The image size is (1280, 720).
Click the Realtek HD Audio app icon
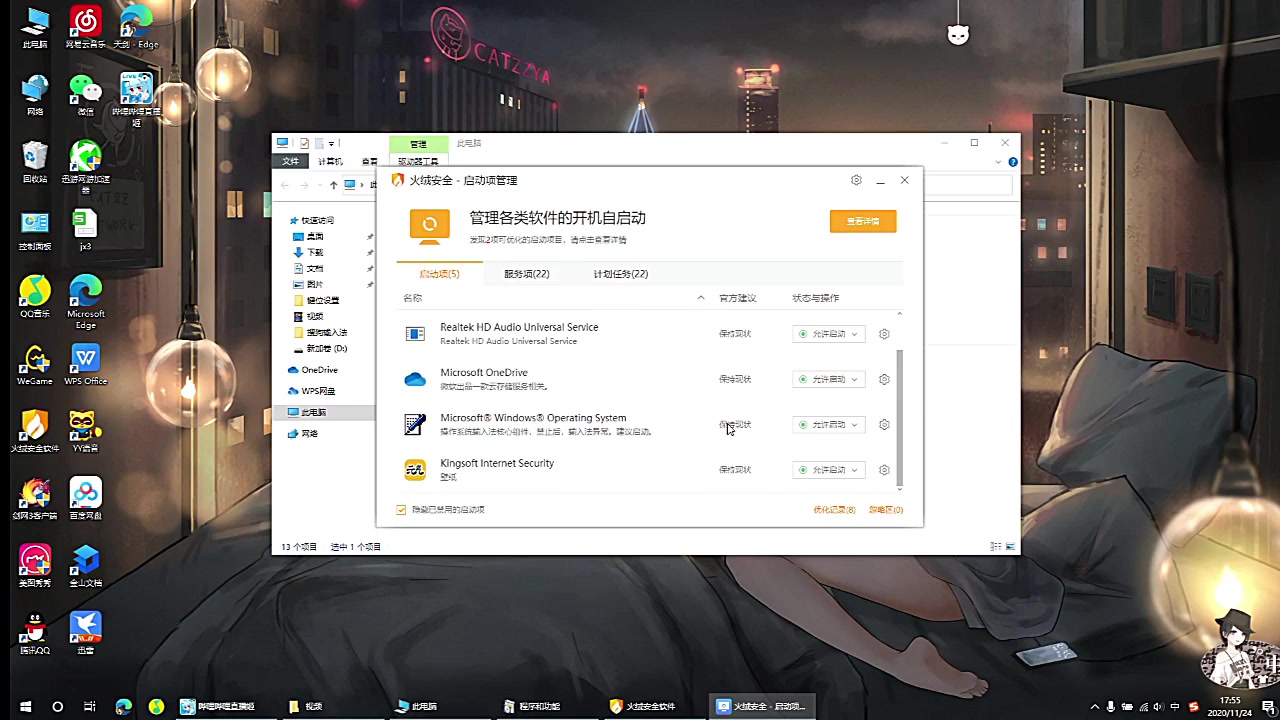(x=415, y=334)
